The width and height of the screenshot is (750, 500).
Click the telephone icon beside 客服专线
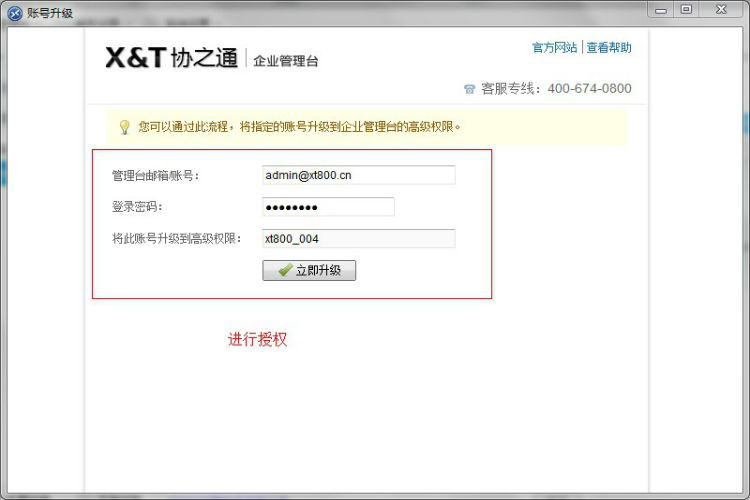click(x=470, y=89)
